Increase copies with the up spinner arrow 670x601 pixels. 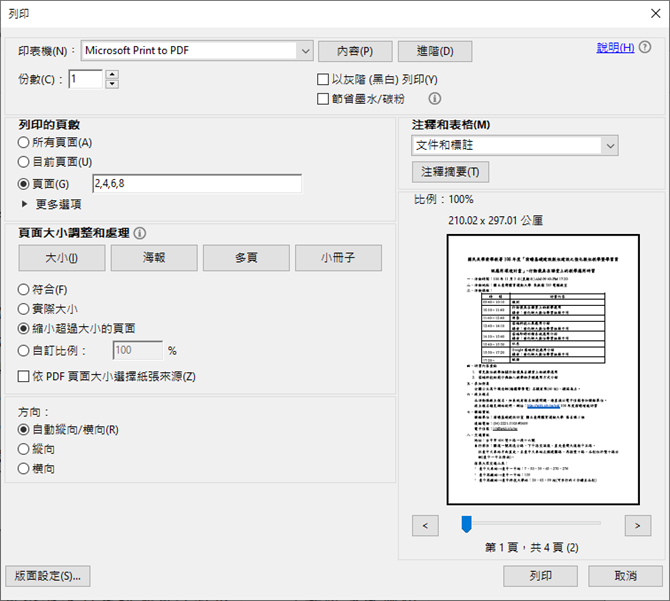112,74
